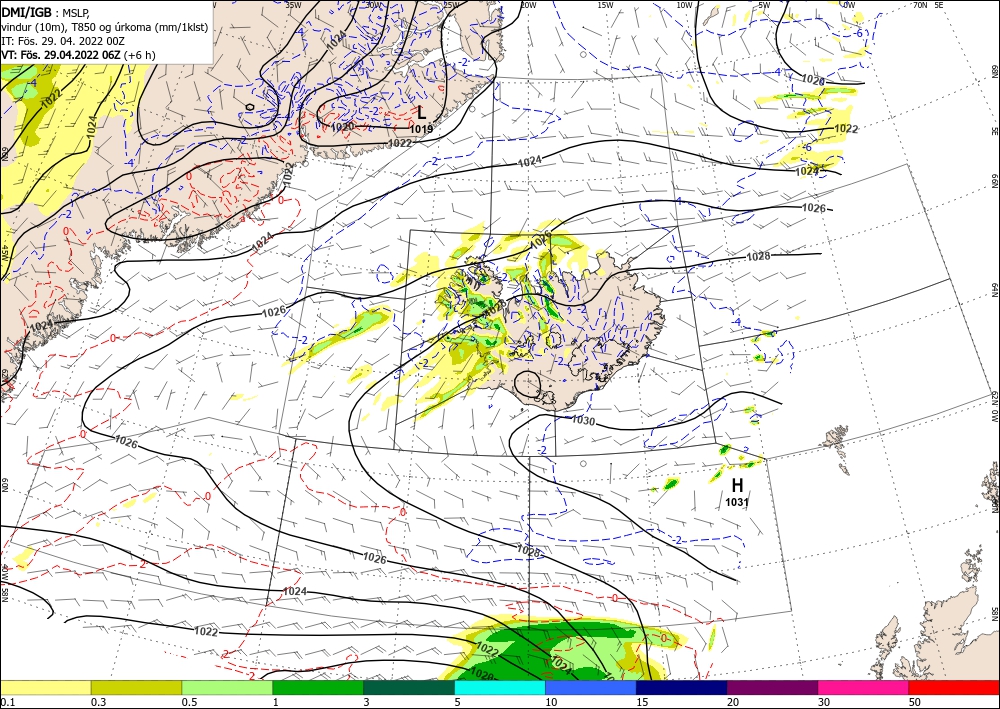Click the '15W' longitude label
The height and width of the screenshot is (709, 1000).
point(605,5)
